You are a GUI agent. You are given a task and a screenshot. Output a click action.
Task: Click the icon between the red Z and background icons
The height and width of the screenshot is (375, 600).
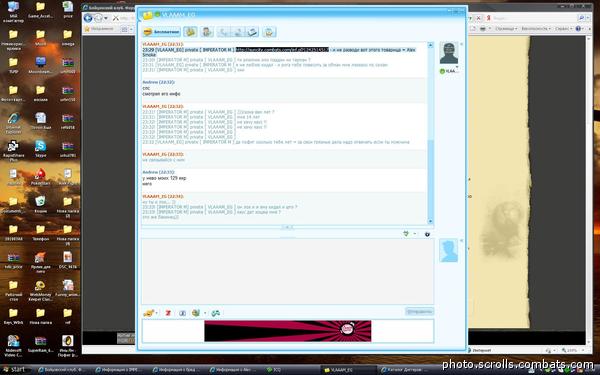tap(183, 313)
